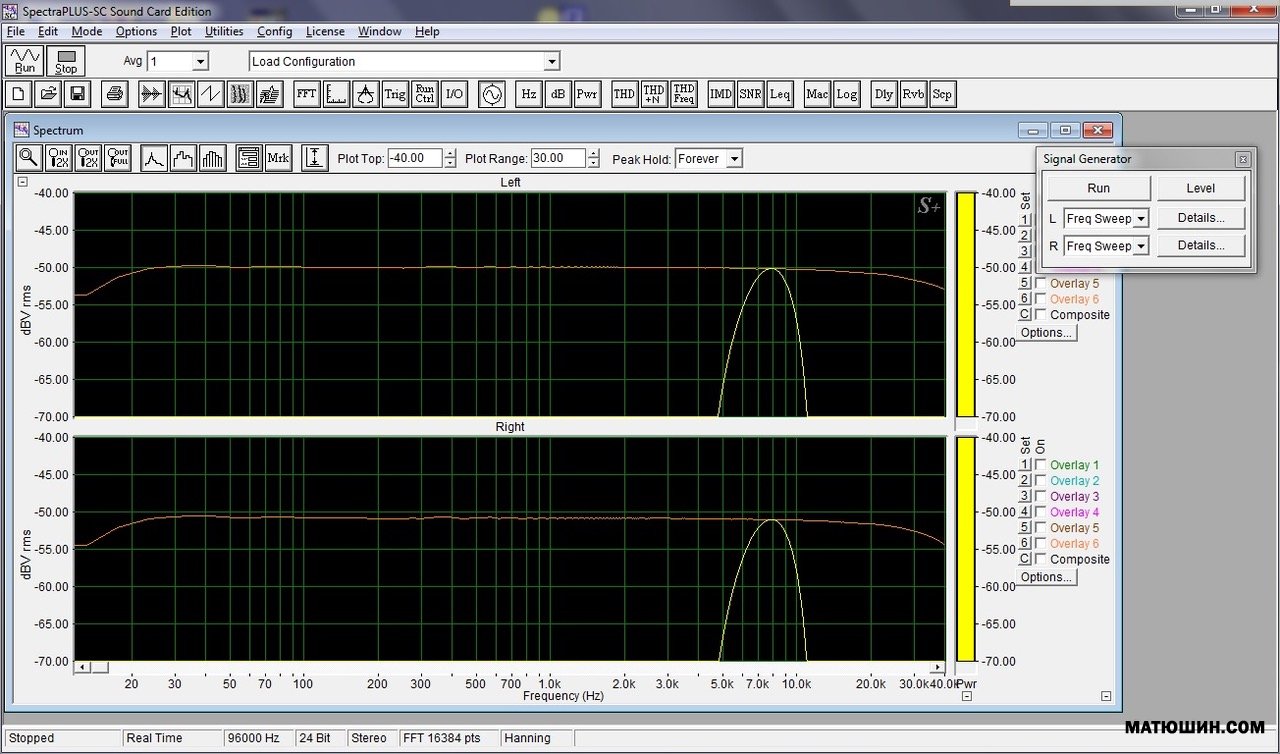Screen dimensions: 1280x754
Task: Click the Run button in main toolbar
Action: pyautogui.click(x=25, y=61)
